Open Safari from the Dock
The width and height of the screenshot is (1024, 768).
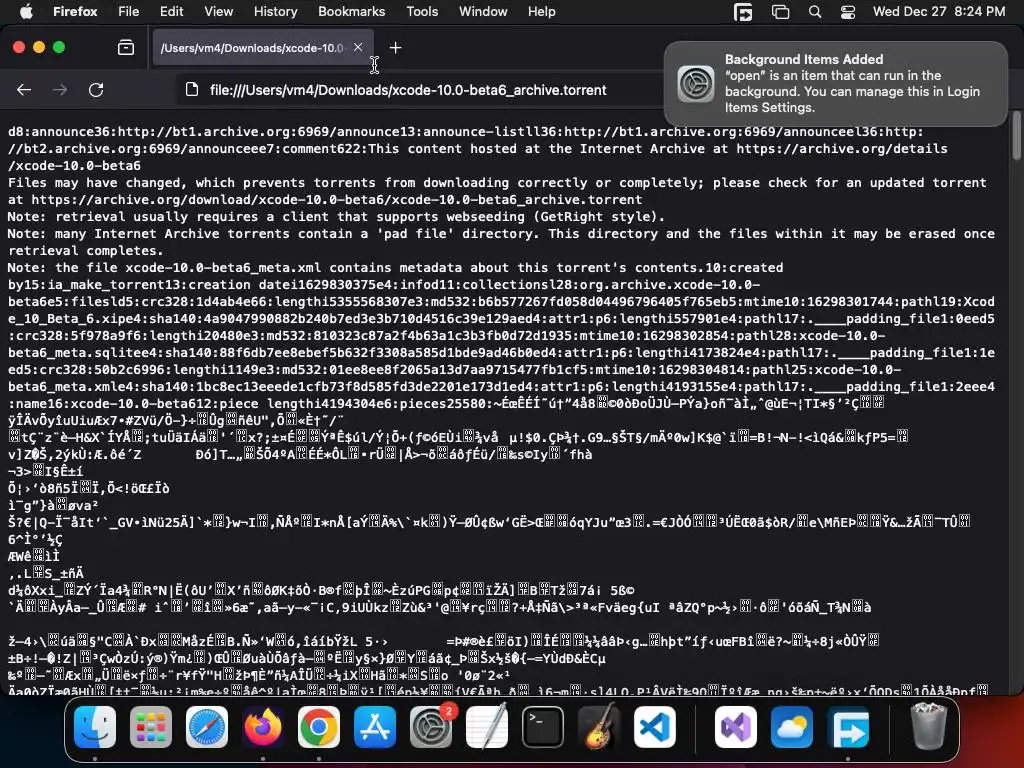207,727
